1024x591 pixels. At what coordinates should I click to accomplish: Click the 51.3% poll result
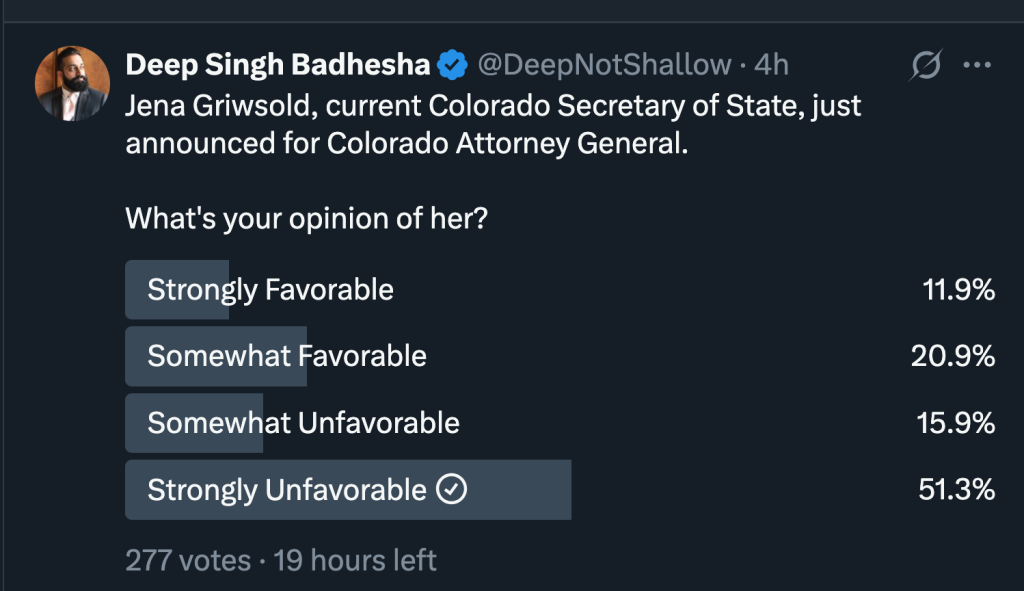(x=956, y=490)
